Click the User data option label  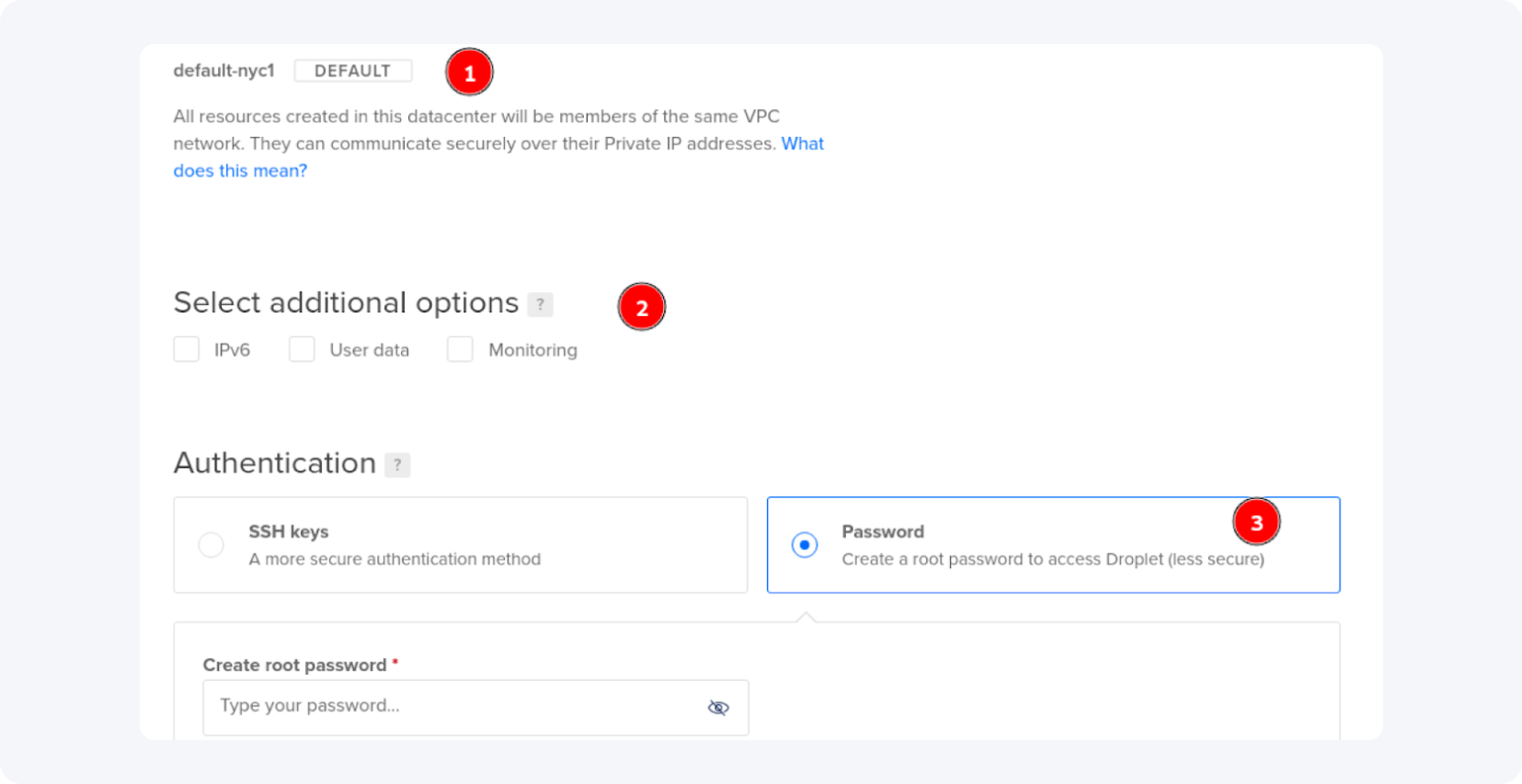pos(369,350)
